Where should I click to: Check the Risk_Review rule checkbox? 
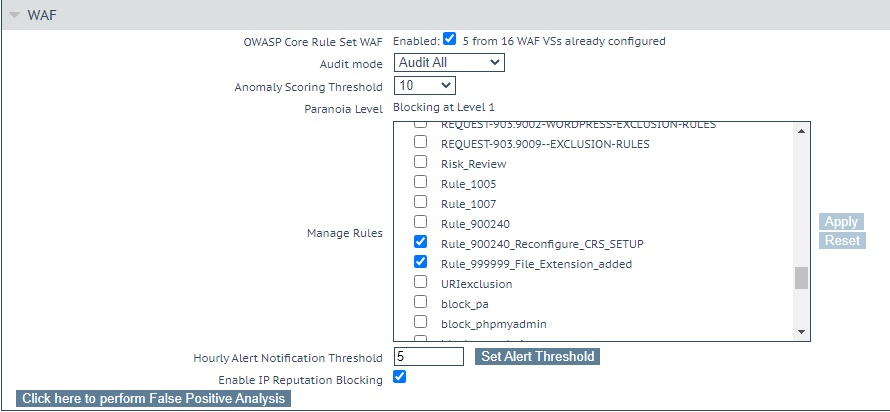pyautogui.click(x=420, y=162)
